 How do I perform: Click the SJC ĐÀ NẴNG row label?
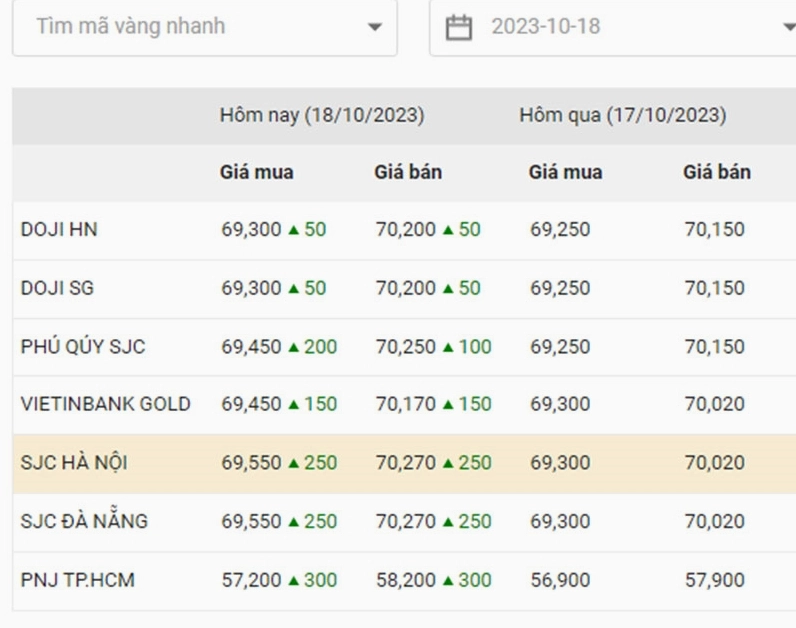click(84, 521)
